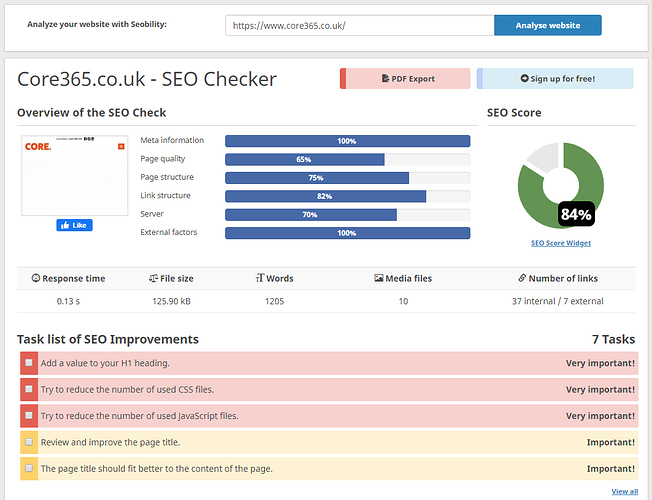Export the report via PDF Export
652x500 pixels.
pos(407,79)
